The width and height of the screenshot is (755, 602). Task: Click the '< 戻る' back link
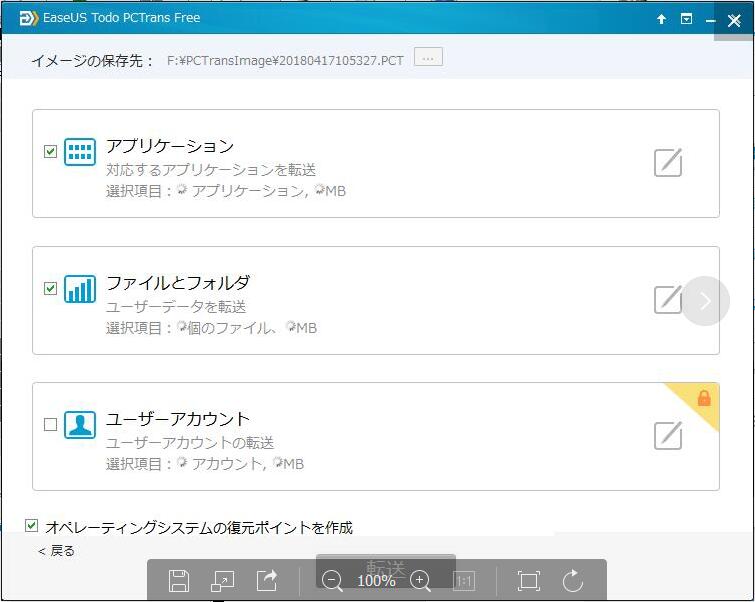(x=56, y=550)
